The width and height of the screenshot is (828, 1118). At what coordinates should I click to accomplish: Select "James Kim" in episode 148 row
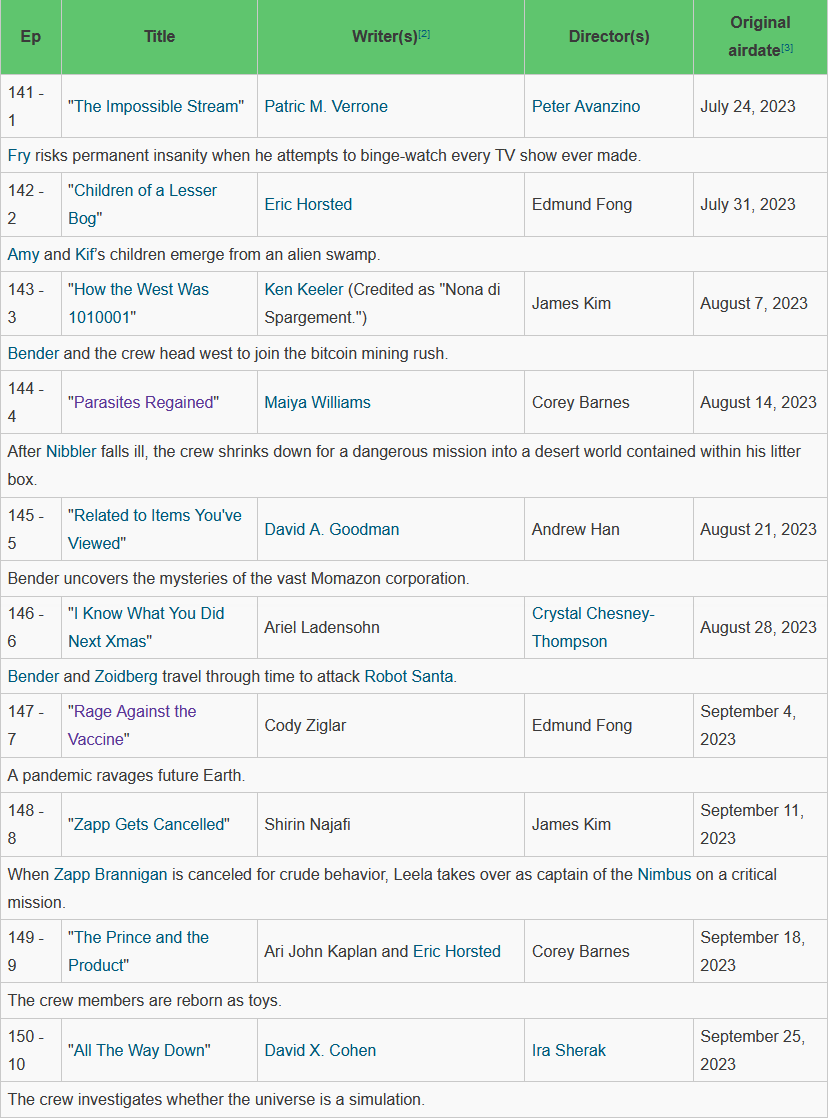pyautogui.click(x=571, y=824)
